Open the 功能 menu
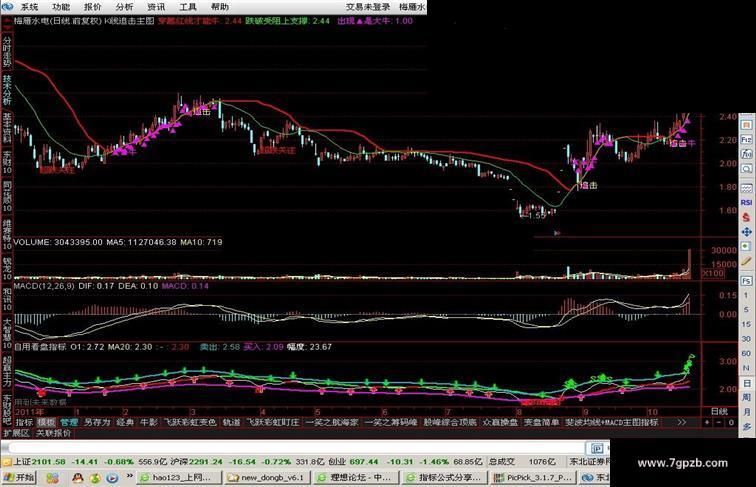This screenshot has width=756, height=487. (61, 7)
